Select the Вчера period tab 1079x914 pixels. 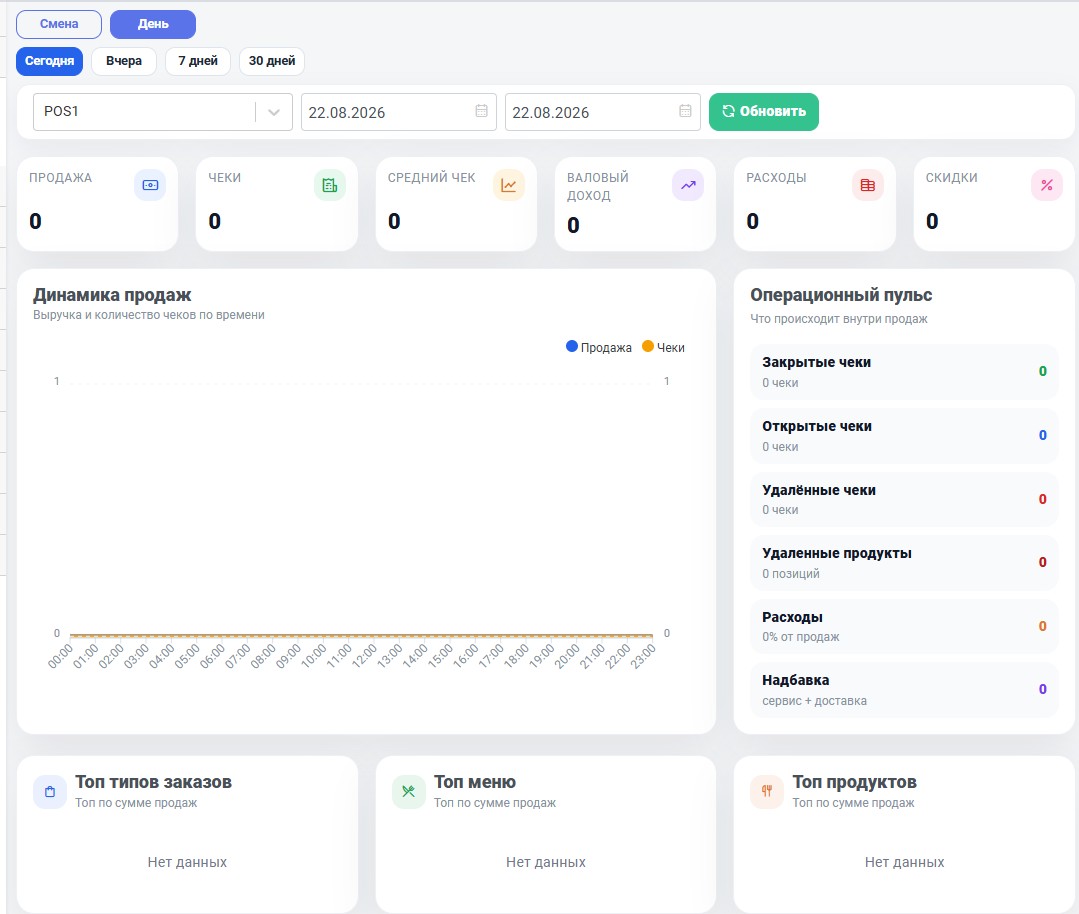pyautogui.click(x=124, y=61)
